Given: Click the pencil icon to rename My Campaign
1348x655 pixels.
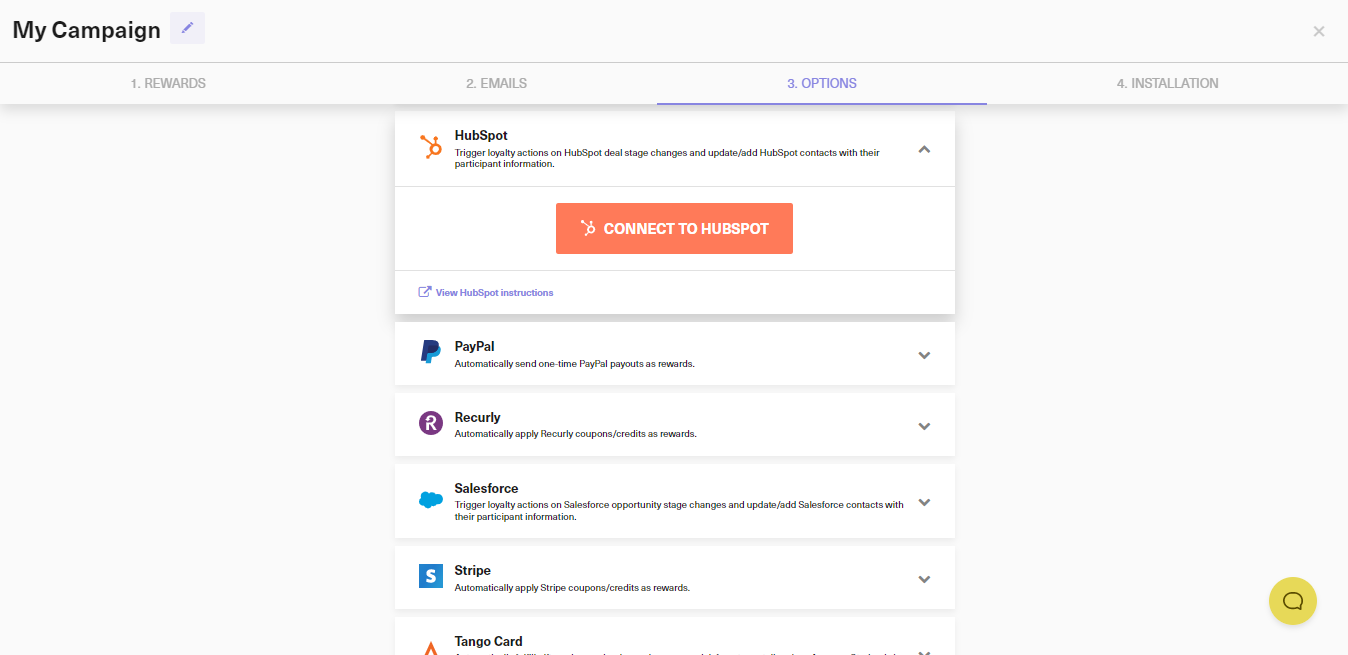Looking at the screenshot, I should (x=187, y=28).
